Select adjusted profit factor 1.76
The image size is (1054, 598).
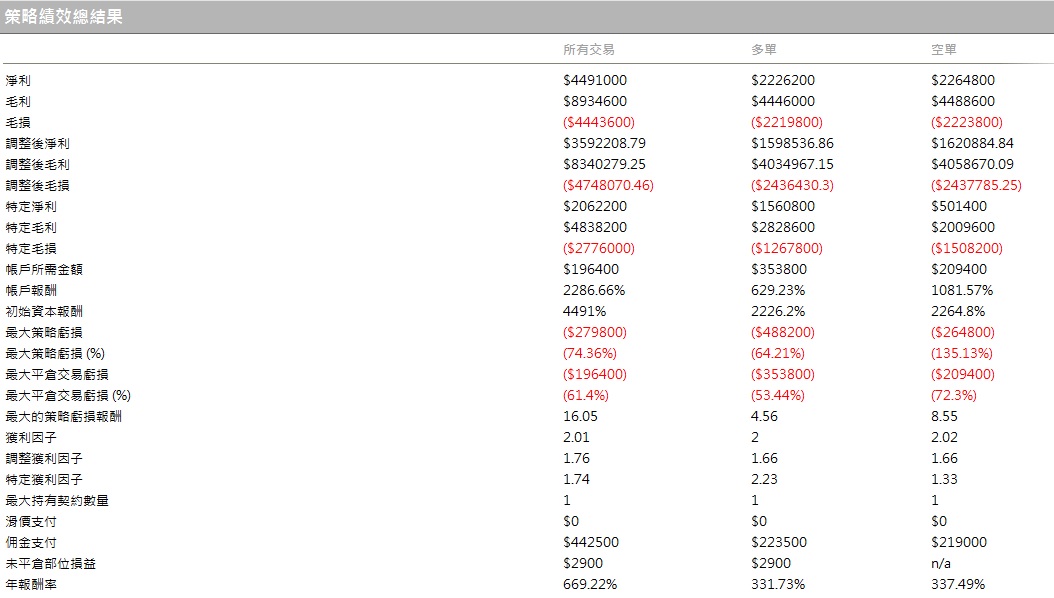(x=577, y=459)
